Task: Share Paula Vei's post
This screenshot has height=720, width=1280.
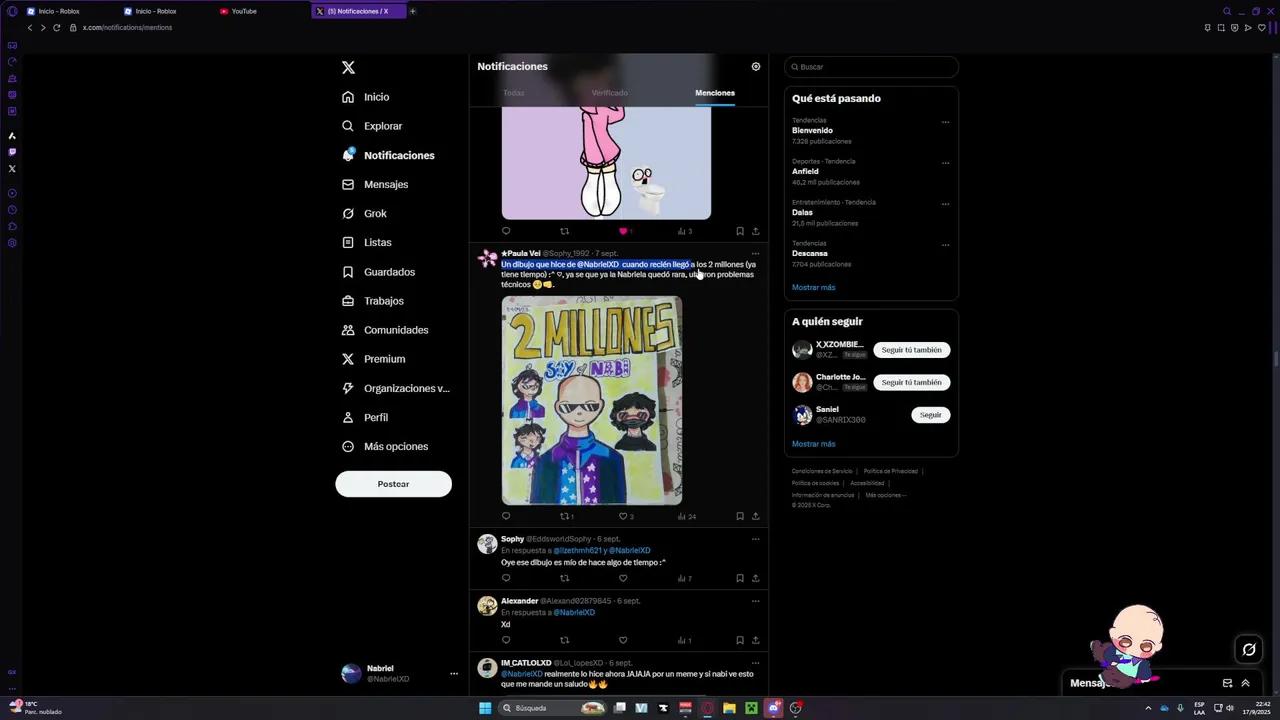Action: coord(755,516)
